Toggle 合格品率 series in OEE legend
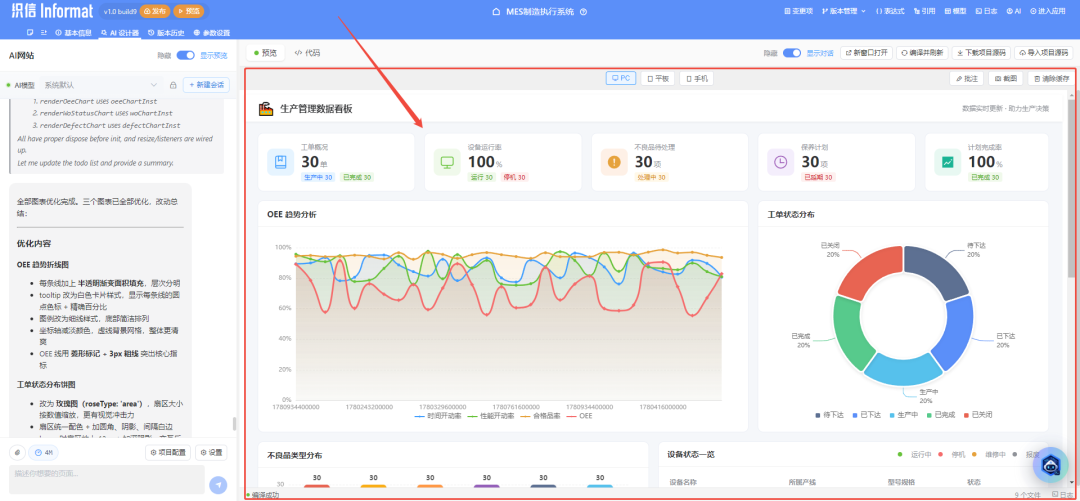 coord(541,416)
